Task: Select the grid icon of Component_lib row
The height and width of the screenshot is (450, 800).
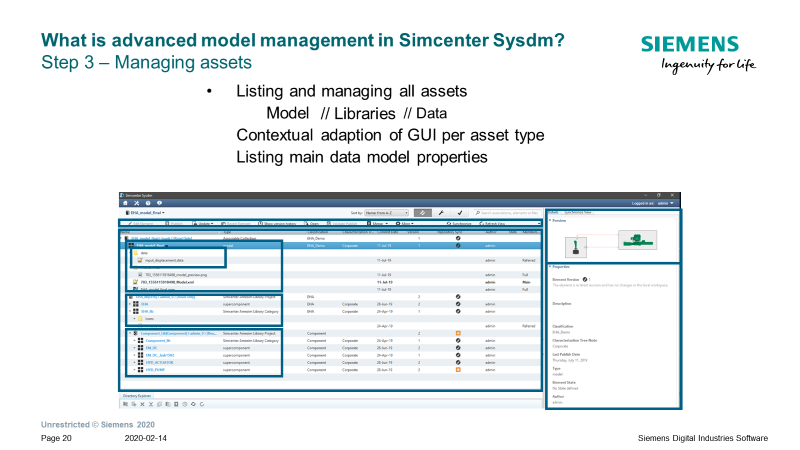Action: 140,340
